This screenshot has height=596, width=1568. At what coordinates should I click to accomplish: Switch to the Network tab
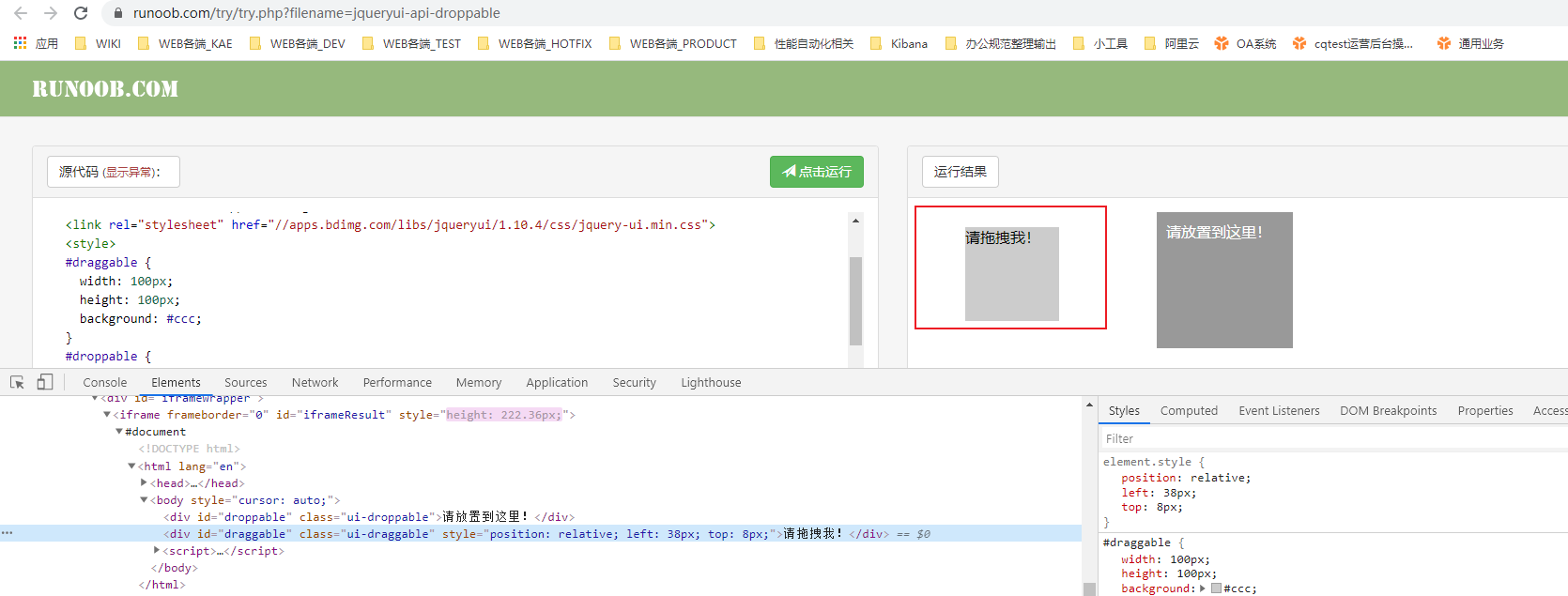tap(315, 382)
